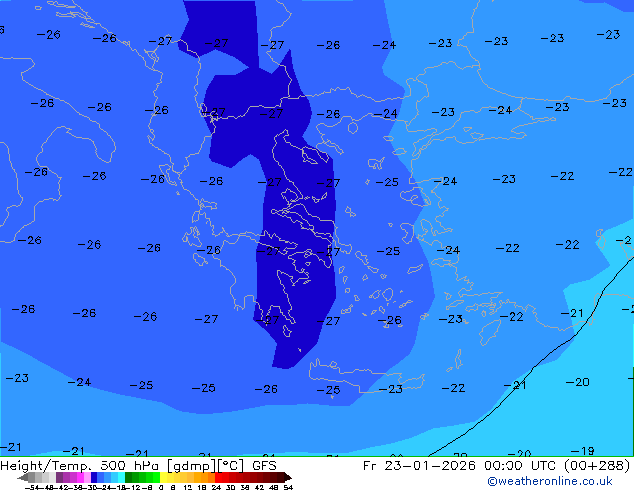This screenshot has height=490, width=634.
Task: Click the -54 label on the color scale
Action: 32,488
